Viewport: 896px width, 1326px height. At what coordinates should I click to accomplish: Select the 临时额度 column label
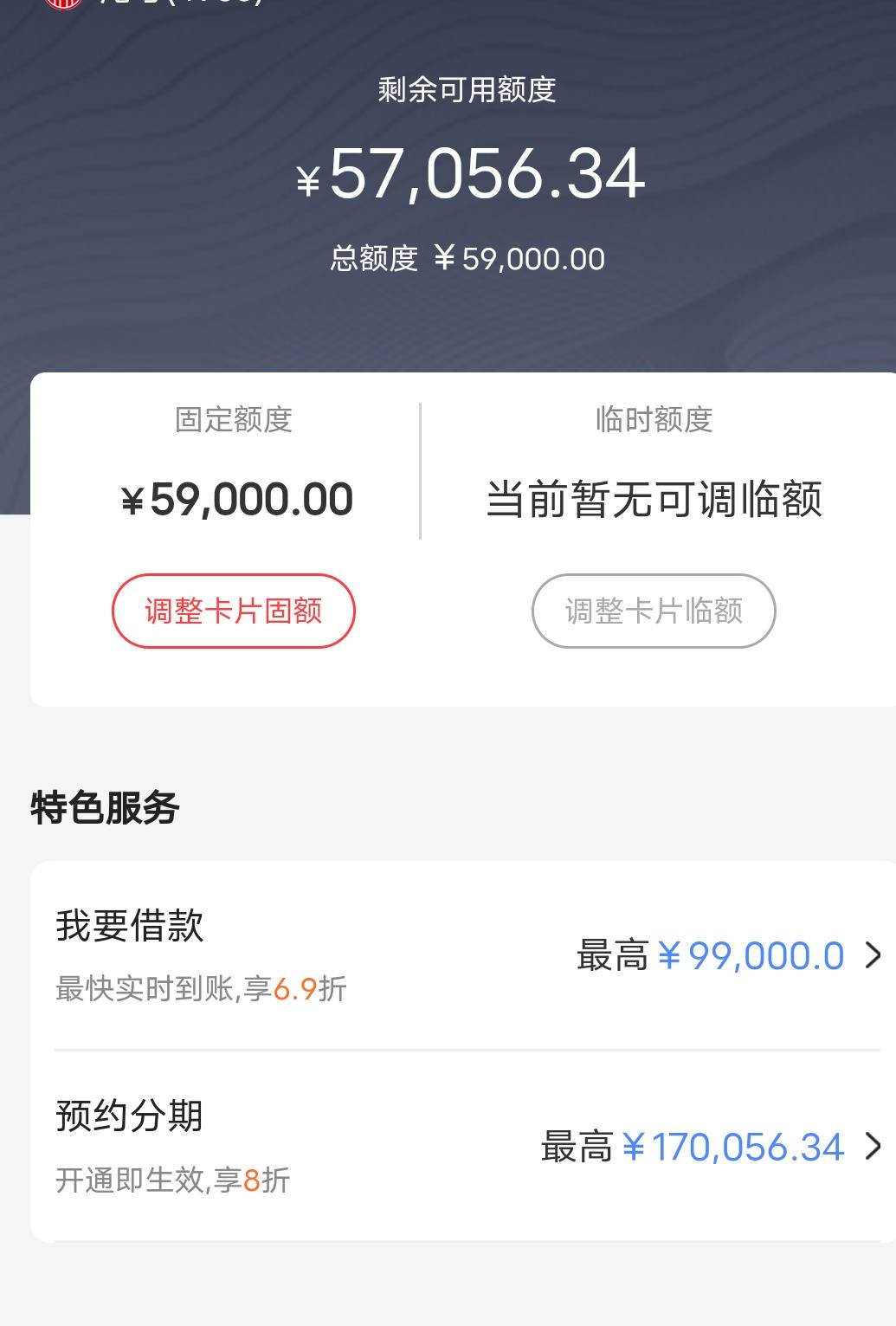coord(654,419)
